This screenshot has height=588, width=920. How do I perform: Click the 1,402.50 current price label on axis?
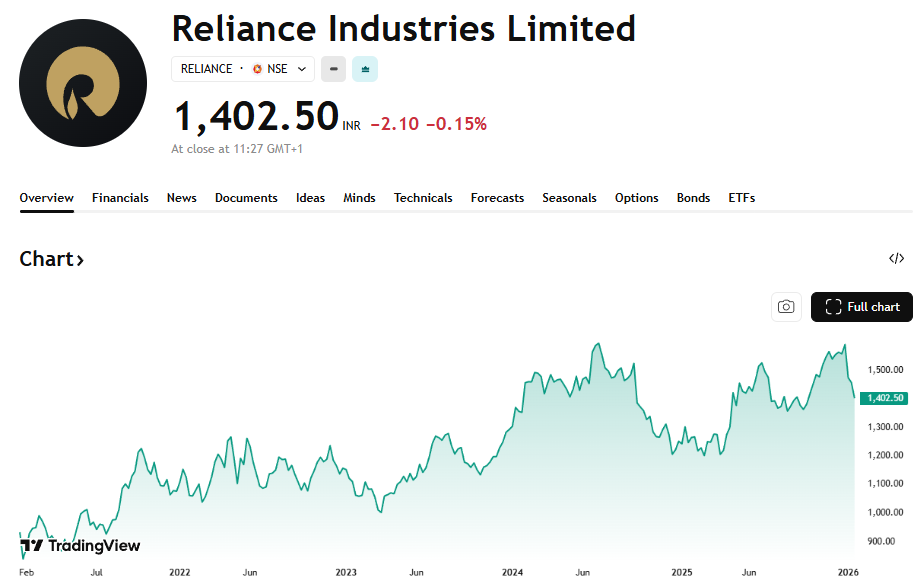[885, 398]
